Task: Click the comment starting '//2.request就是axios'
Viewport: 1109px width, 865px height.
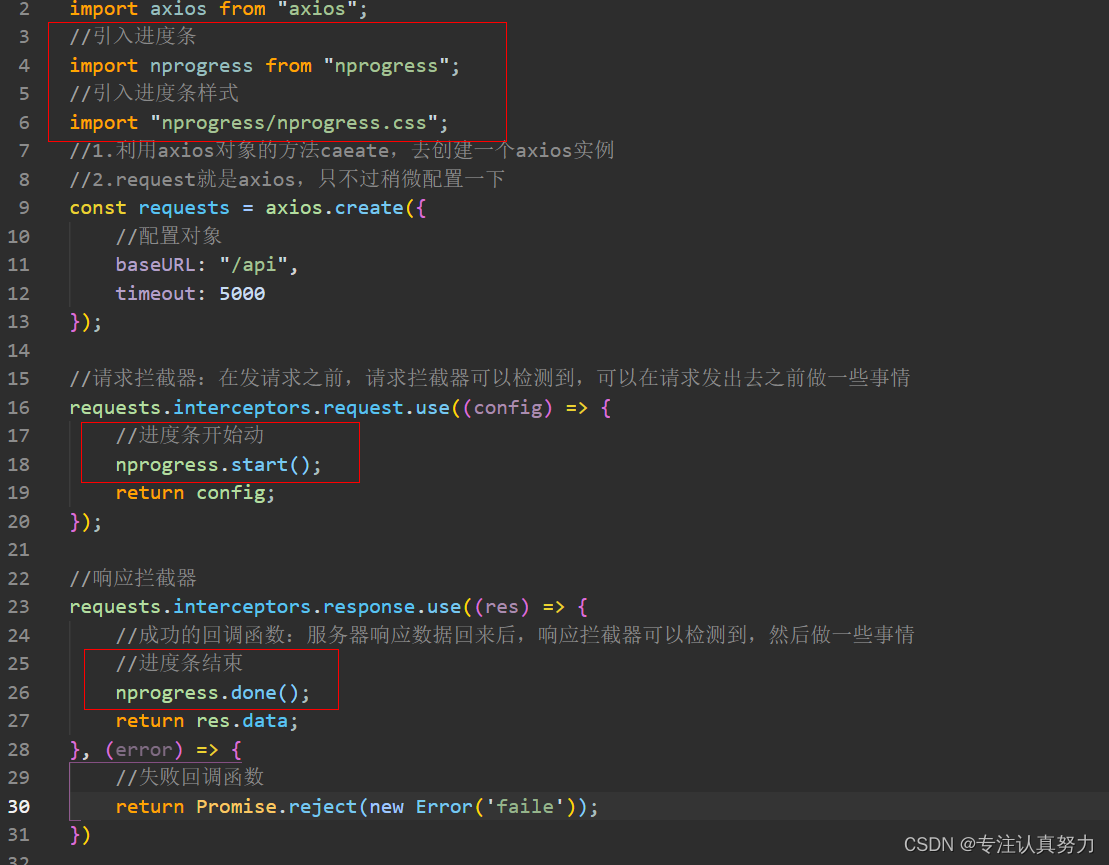Action: tap(286, 179)
